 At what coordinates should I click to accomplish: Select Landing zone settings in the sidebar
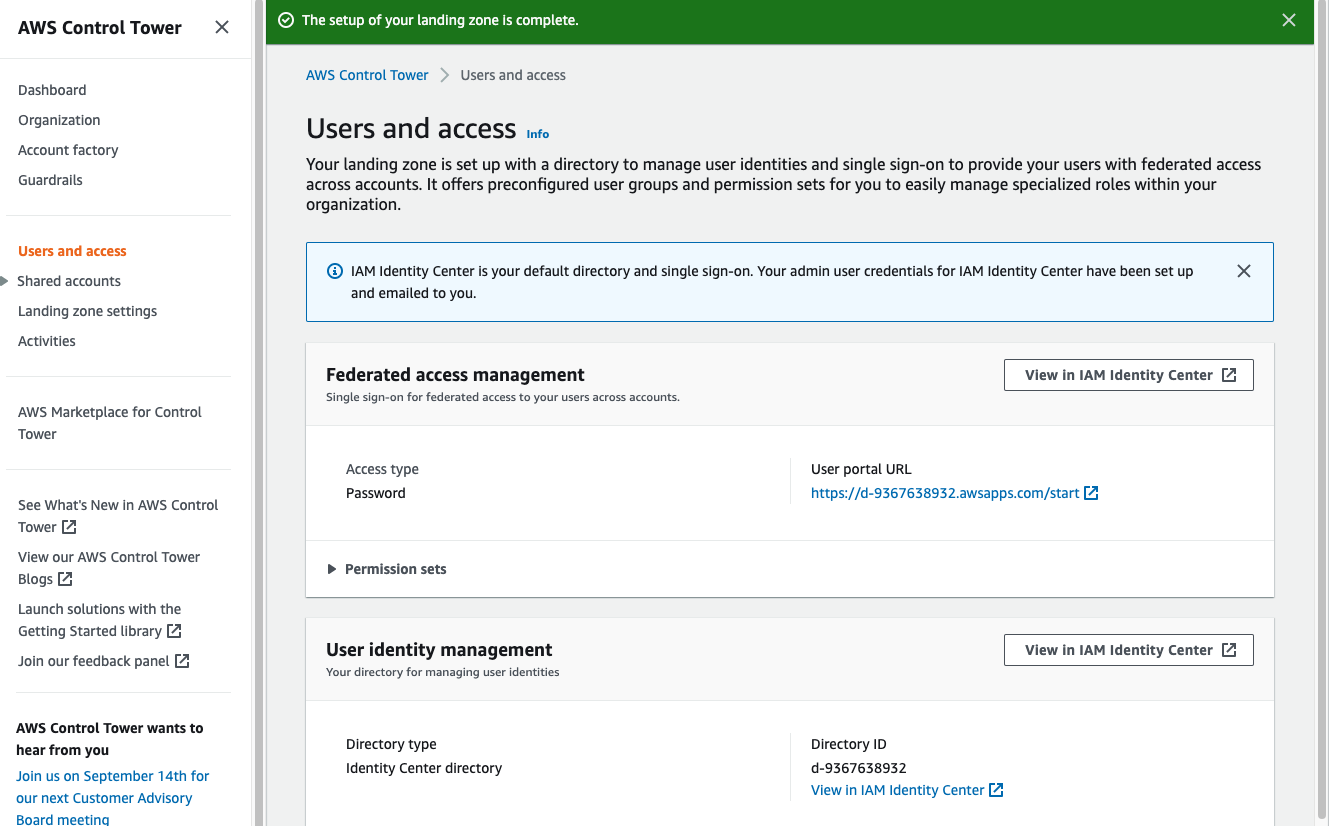pos(87,311)
